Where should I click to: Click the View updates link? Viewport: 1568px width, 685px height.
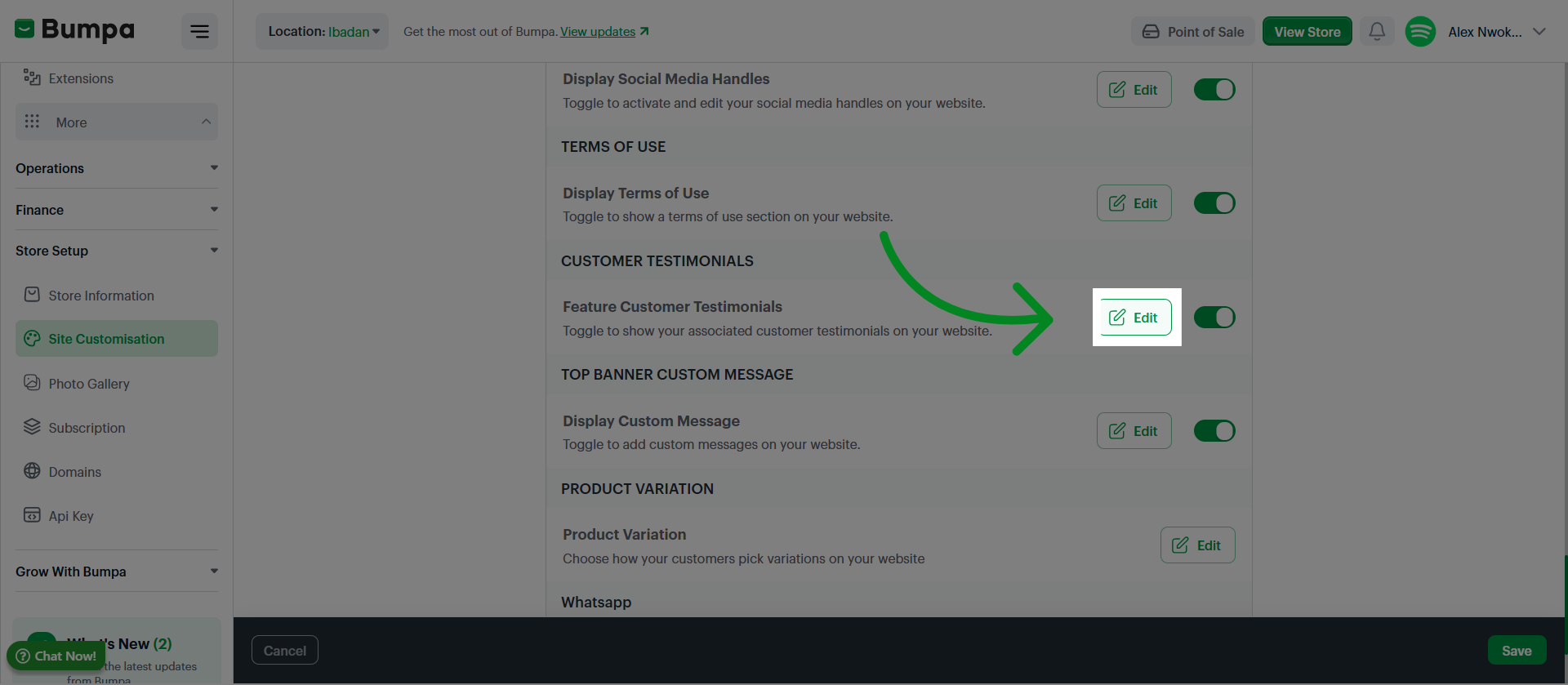pos(598,32)
